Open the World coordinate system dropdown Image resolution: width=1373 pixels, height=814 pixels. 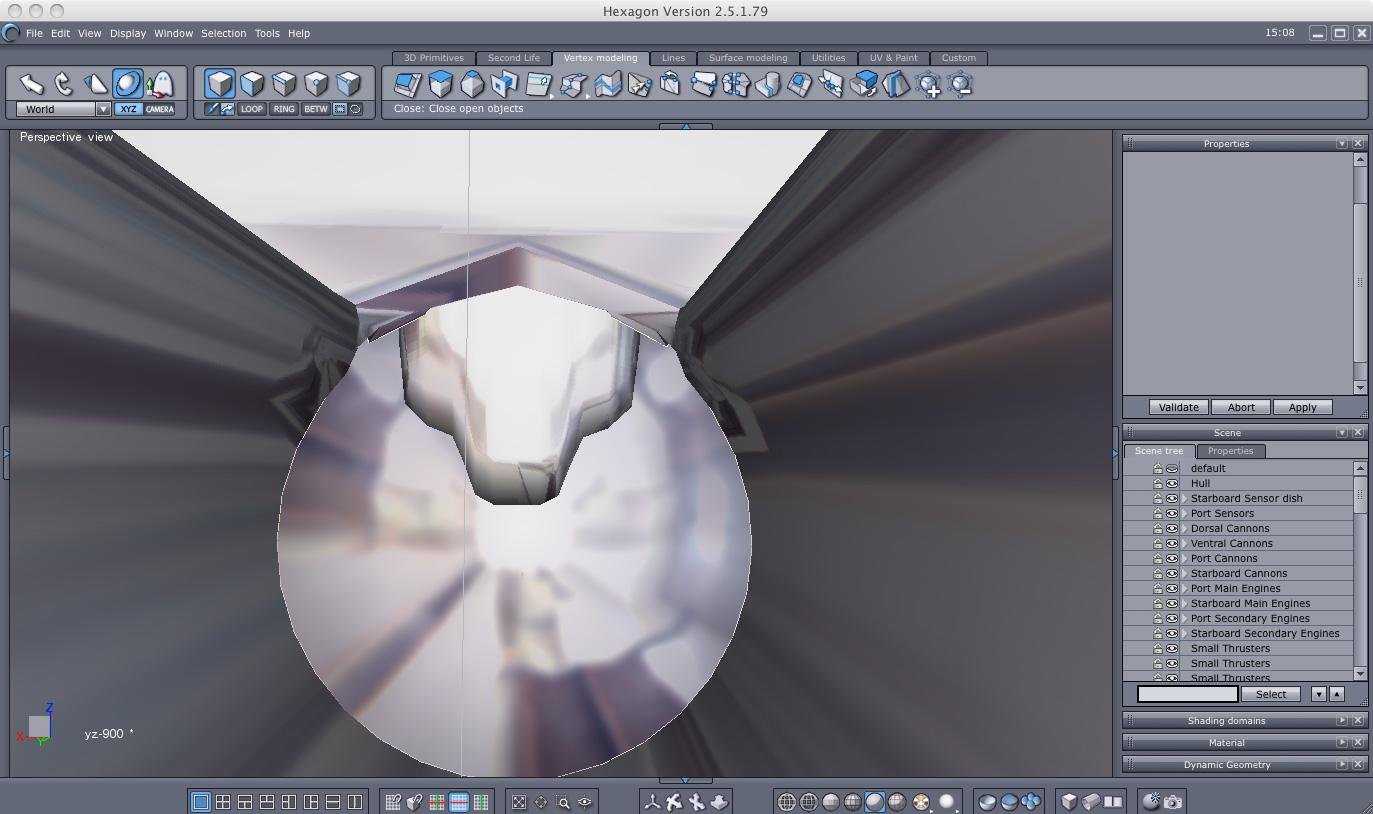click(x=102, y=109)
